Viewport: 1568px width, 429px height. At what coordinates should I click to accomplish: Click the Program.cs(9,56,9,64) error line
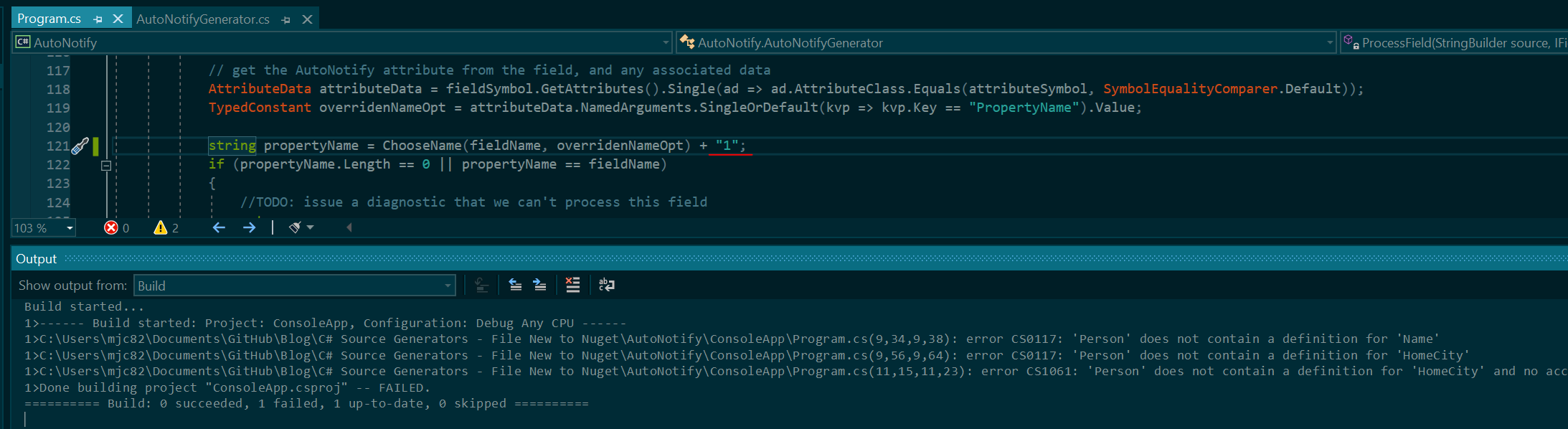(x=747, y=355)
